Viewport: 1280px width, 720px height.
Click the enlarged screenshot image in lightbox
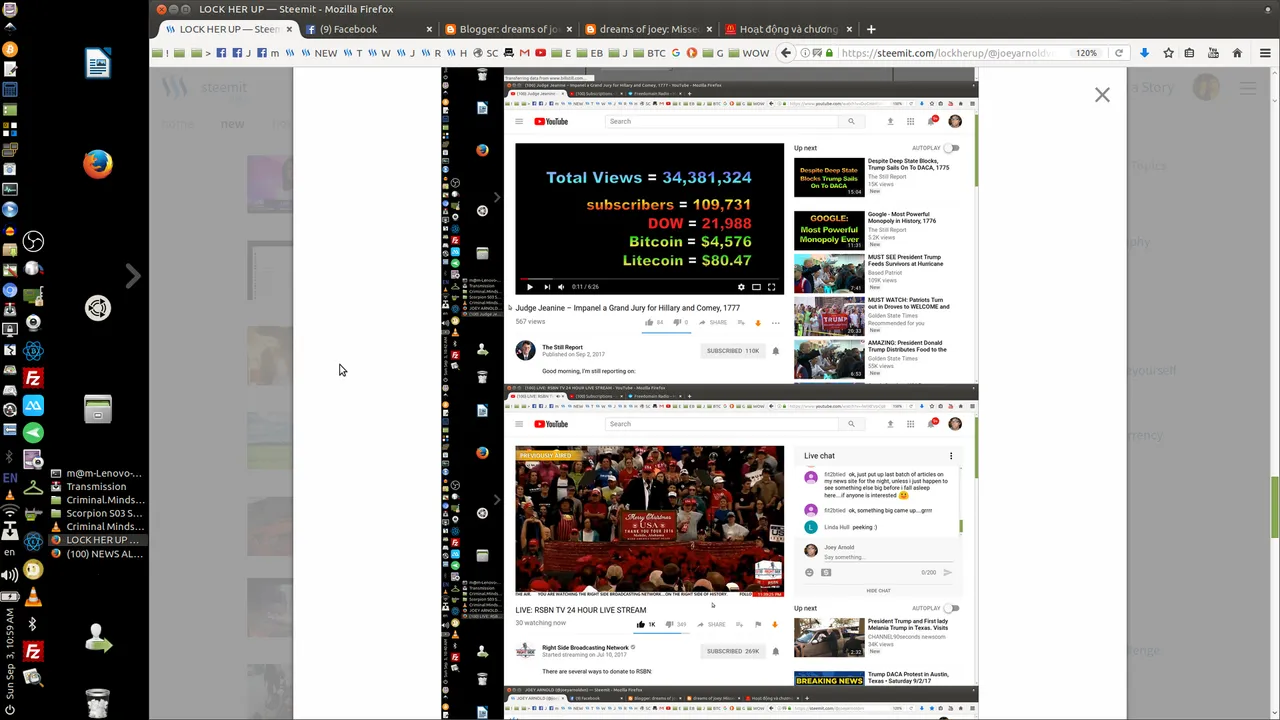(709, 394)
